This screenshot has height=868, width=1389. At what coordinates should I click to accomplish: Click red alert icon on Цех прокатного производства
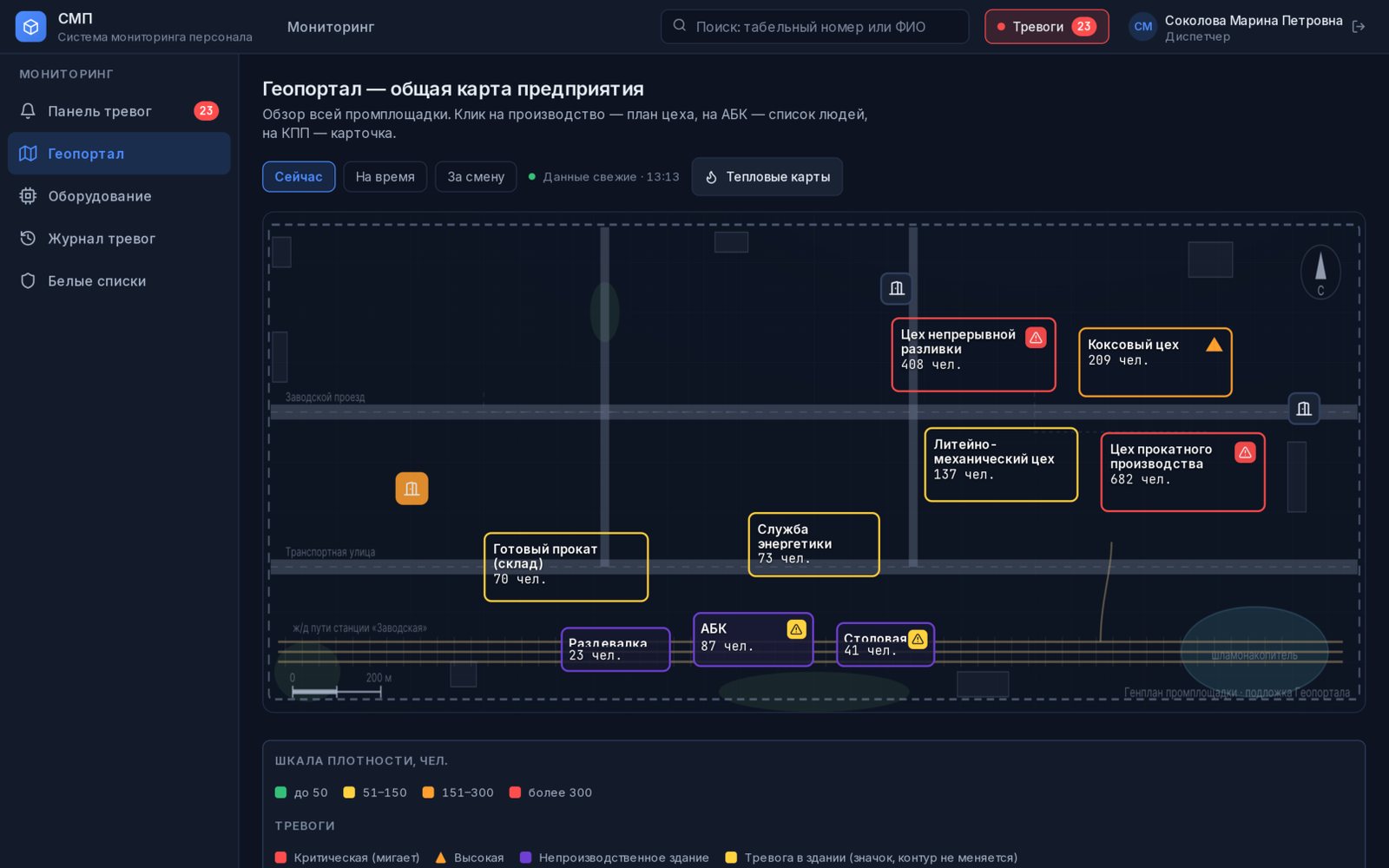coord(1245,452)
